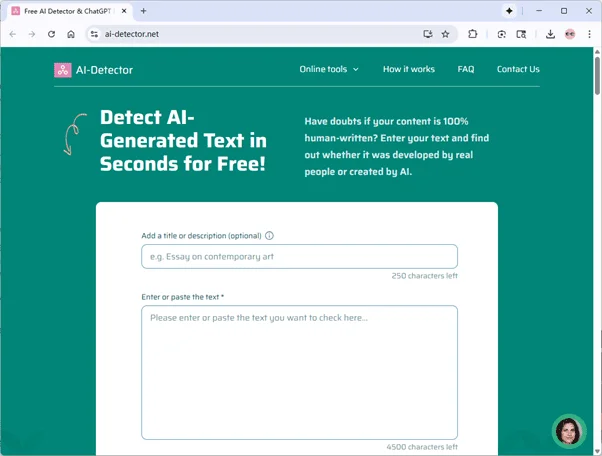Click the 'Detect AI-Generated Text' heading

(x=183, y=140)
